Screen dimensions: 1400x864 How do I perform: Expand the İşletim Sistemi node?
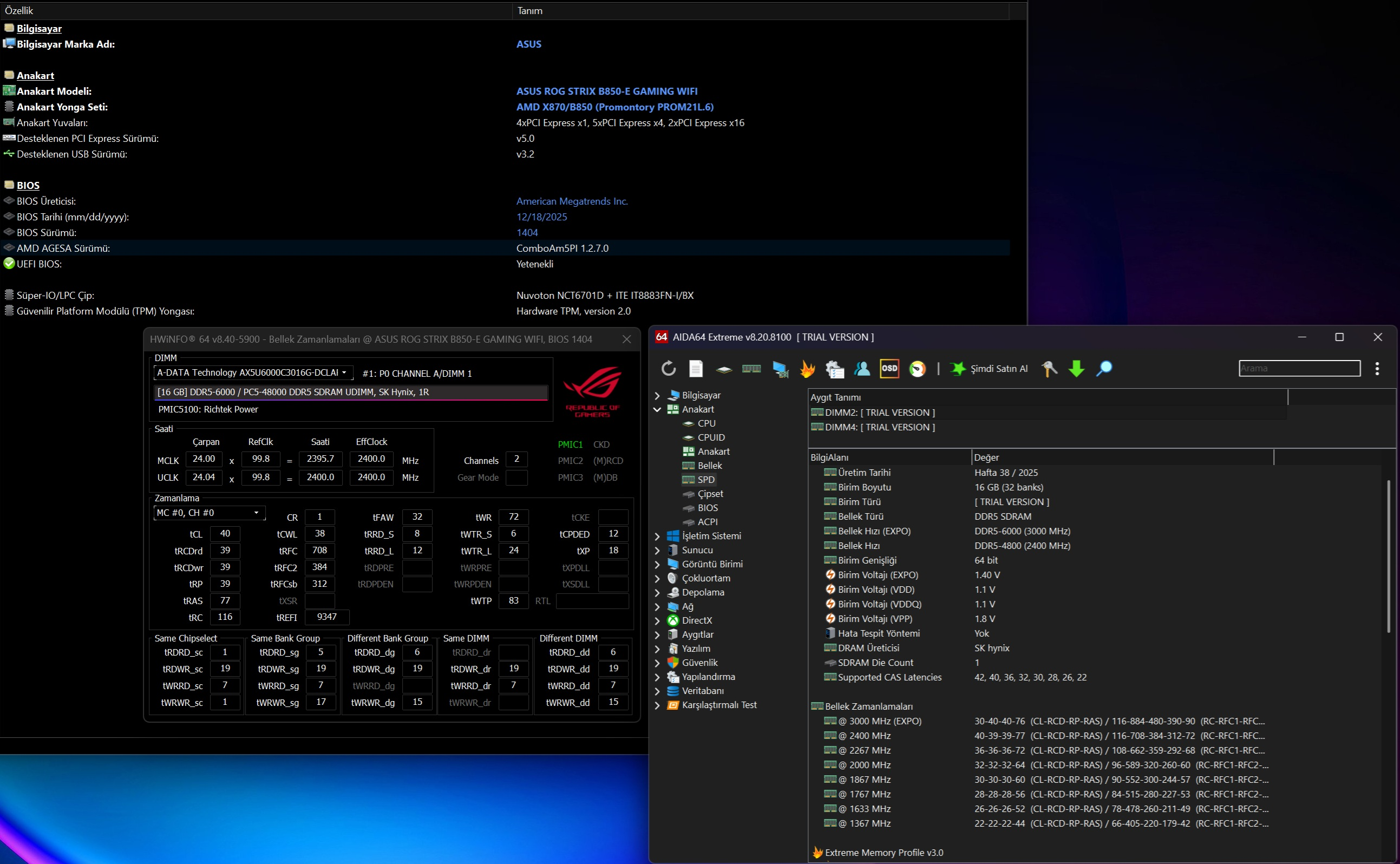[x=657, y=536]
